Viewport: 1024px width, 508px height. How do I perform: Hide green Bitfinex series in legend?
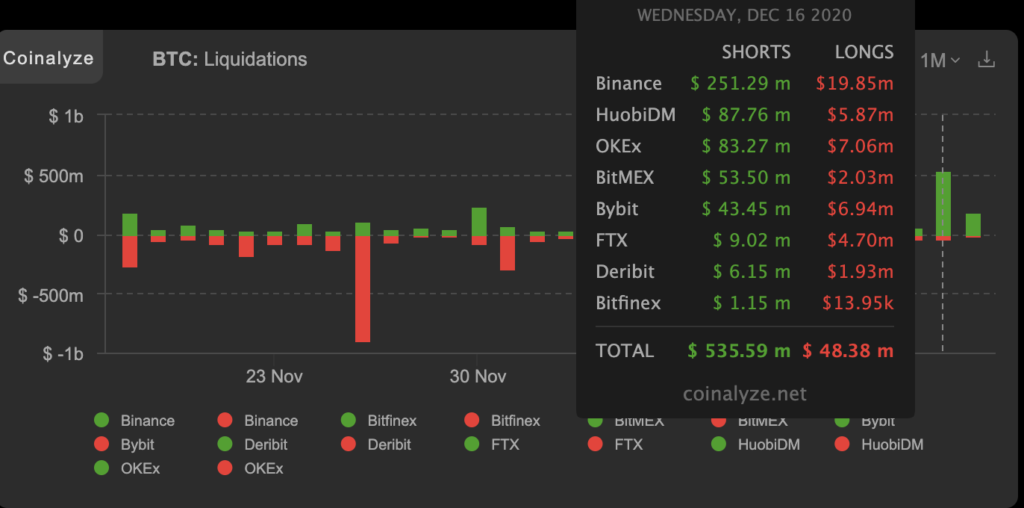[x=378, y=421]
